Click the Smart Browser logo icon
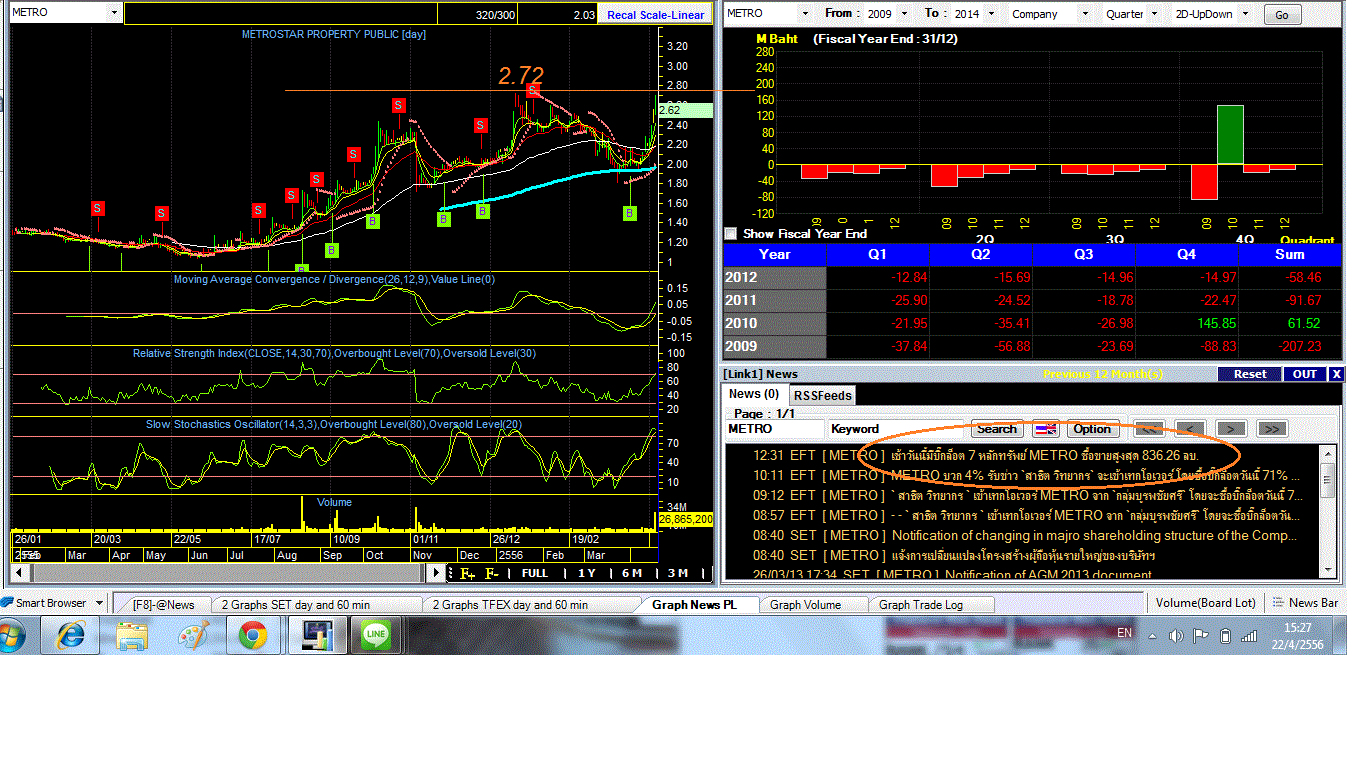This screenshot has width=1366, height=768. click(7, 603)
